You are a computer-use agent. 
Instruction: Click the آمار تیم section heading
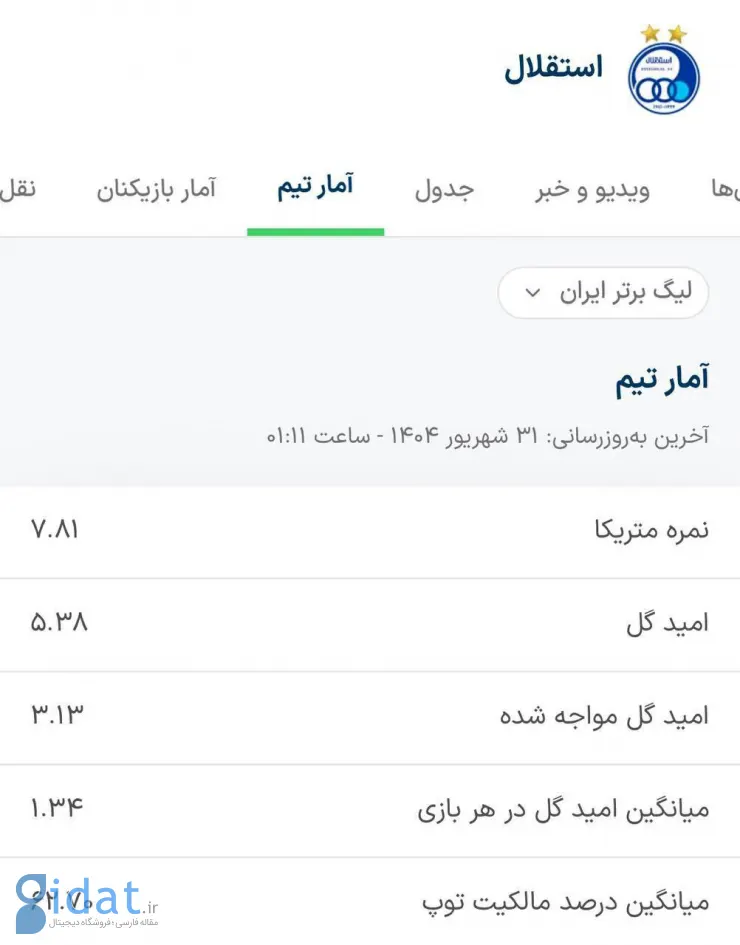(662, 380)
